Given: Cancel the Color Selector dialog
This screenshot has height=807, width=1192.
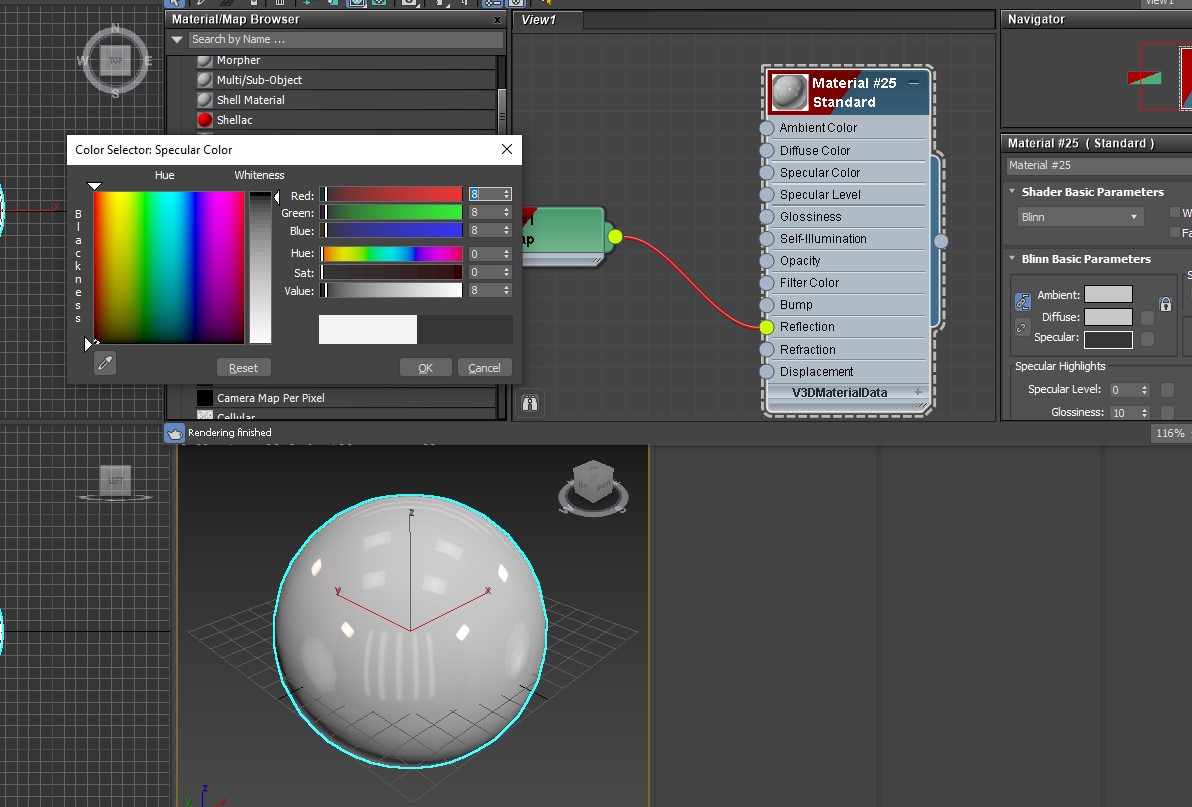Looking at the screenshot, I should (484, 368).
